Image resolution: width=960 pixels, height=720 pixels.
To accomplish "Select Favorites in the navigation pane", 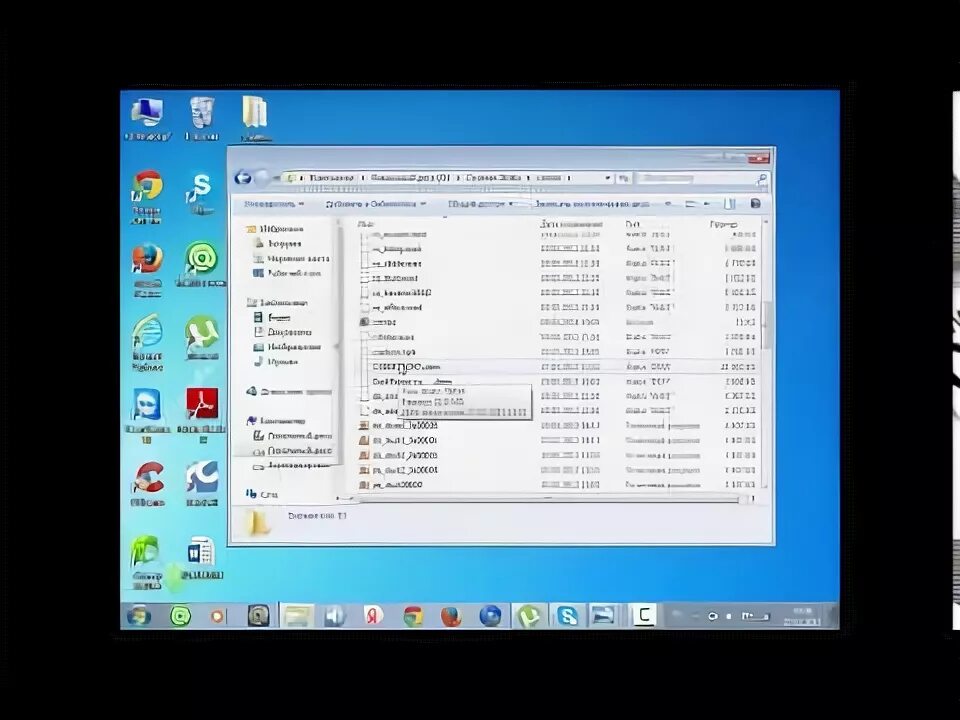I will pos(275,229).
